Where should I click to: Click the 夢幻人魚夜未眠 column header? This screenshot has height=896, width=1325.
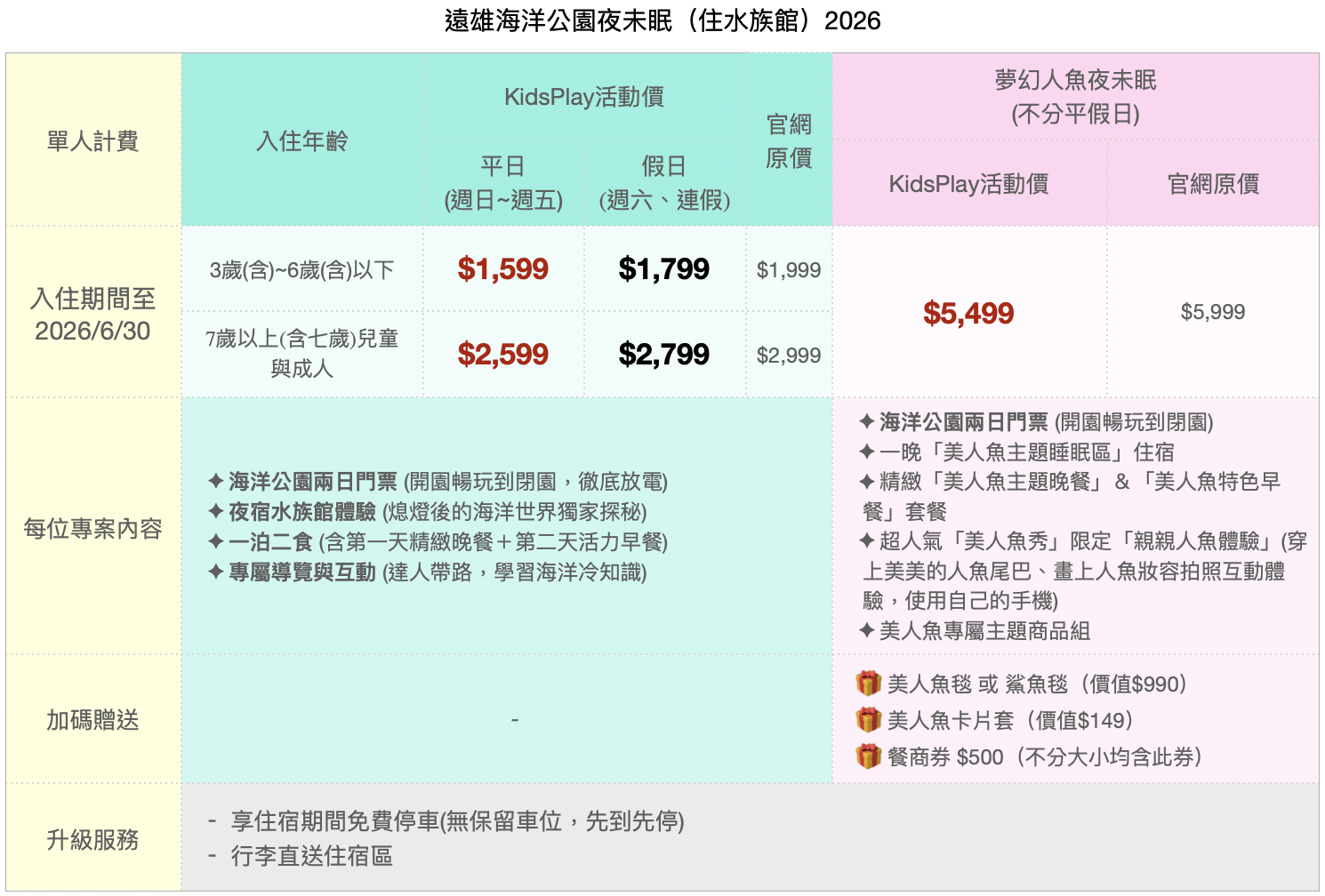(x=1074, y=97)
